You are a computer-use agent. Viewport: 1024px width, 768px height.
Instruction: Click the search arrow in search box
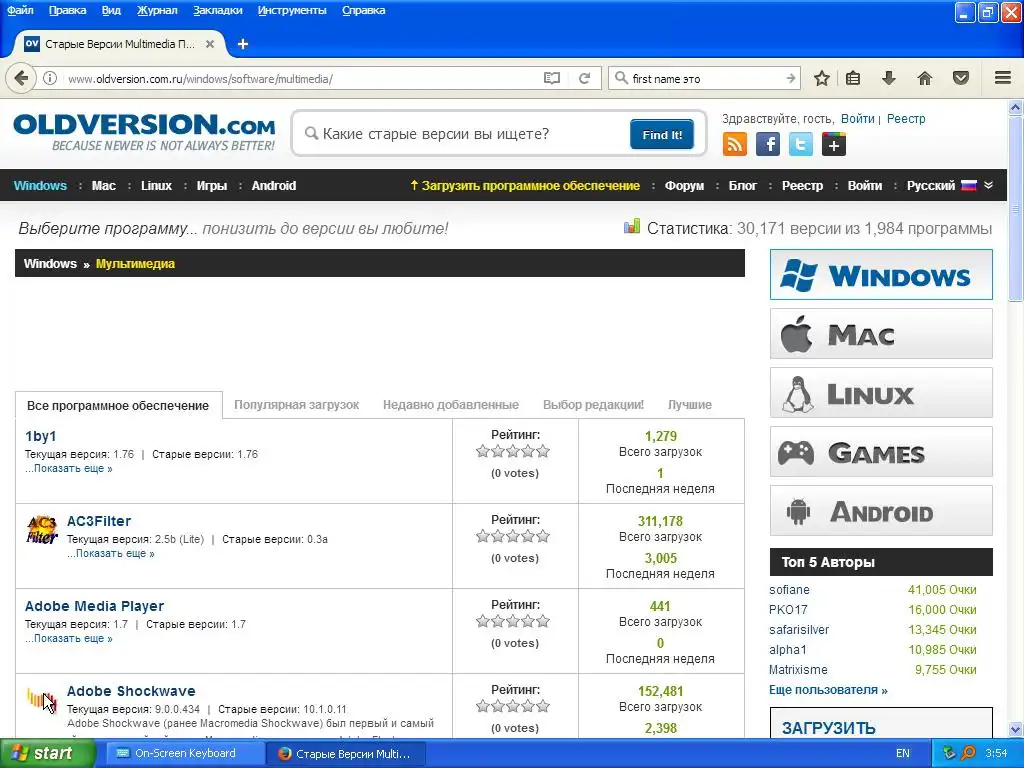click(791, 78)
